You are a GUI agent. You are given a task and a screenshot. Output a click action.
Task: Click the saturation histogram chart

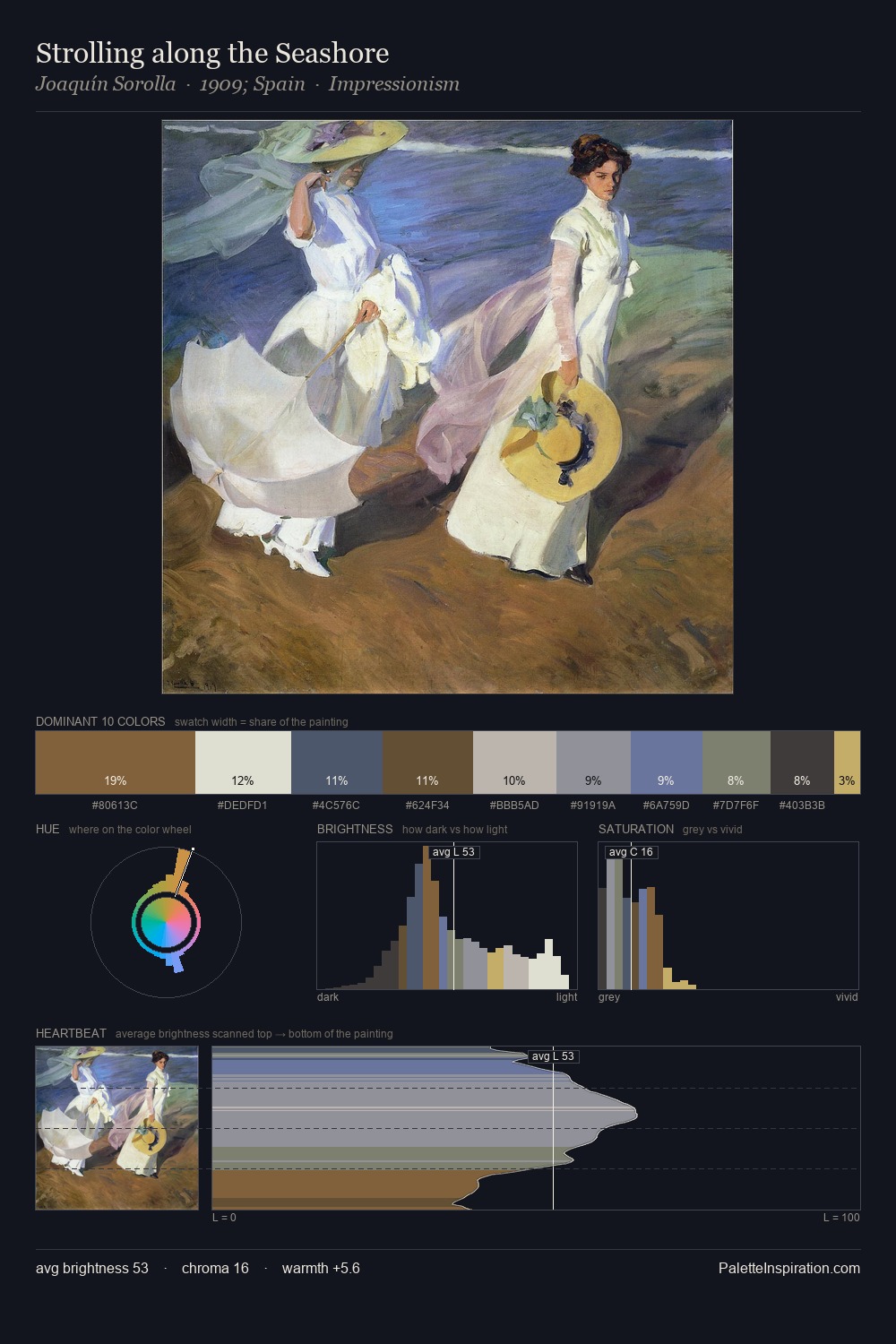[x=728, y=916]
